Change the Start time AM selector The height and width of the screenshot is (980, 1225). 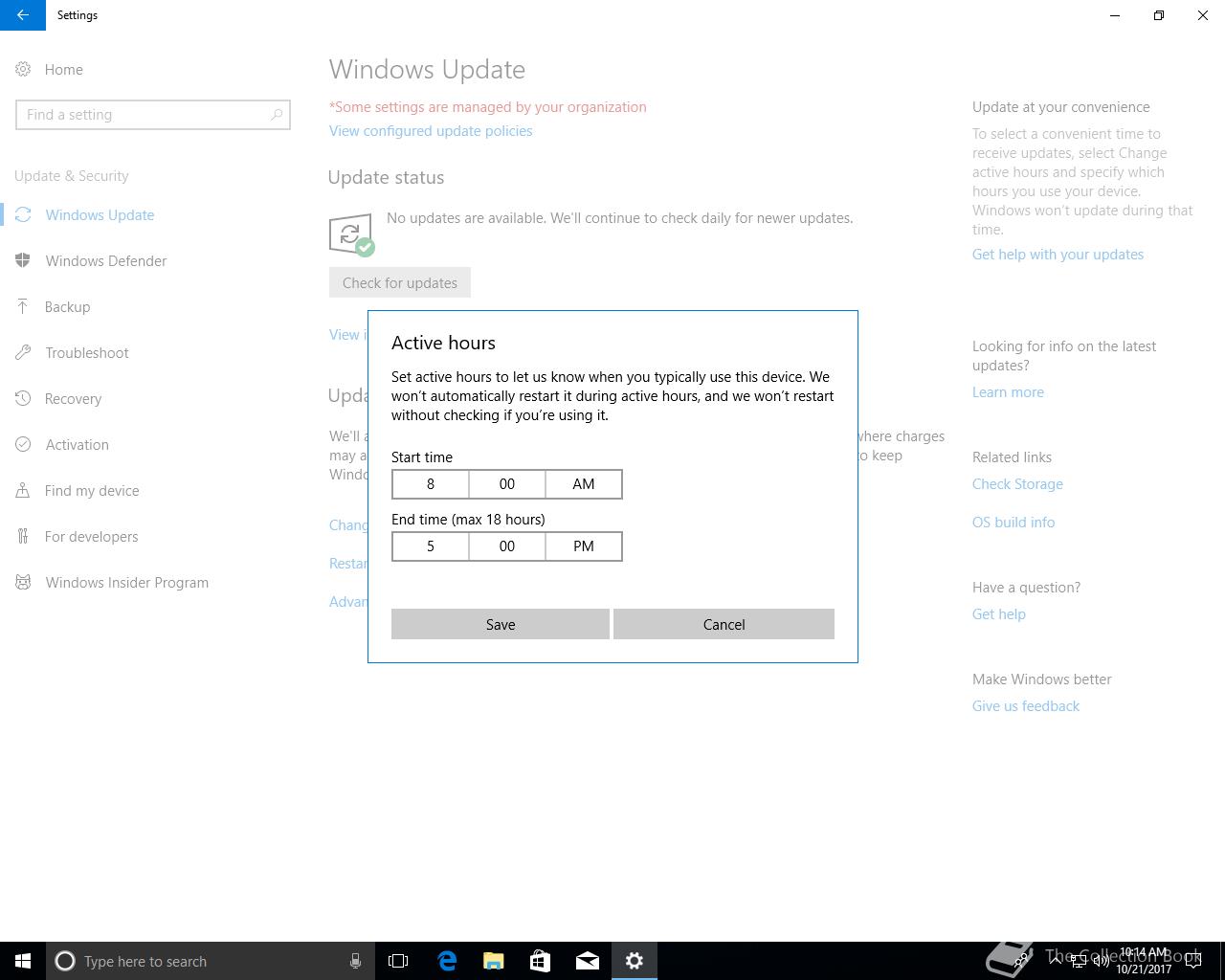584,484
